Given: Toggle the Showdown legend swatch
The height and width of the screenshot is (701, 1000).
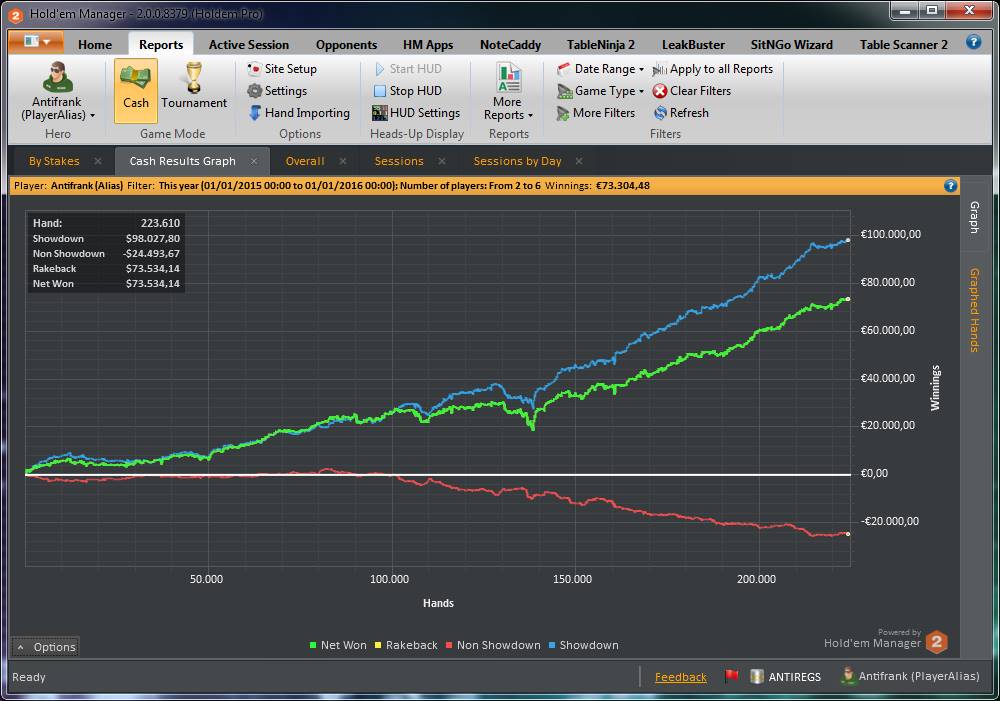Looking at the screenshot, I should point(552,646).
